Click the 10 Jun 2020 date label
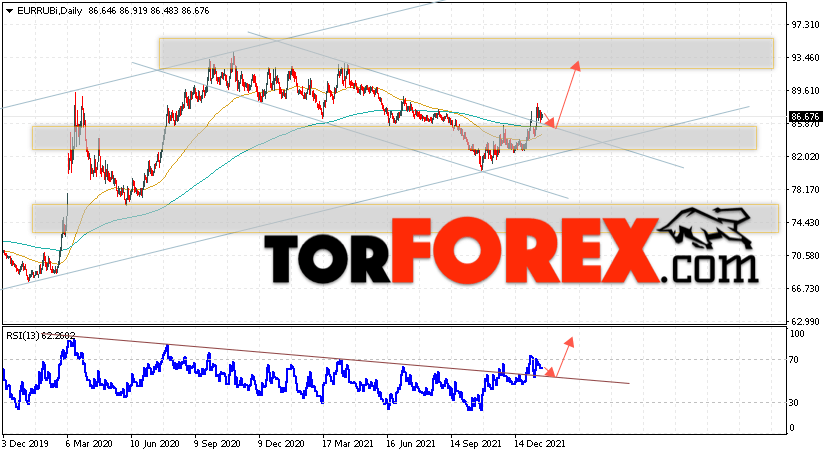 155,443
